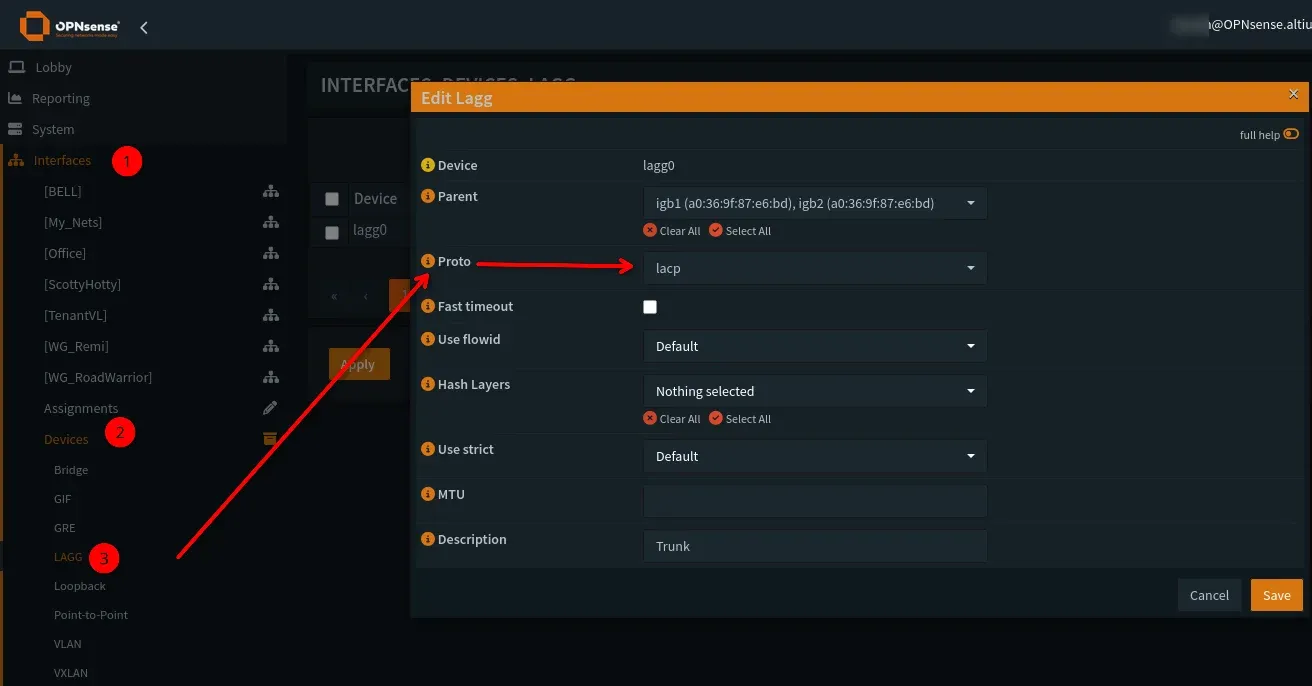
Task: Open the Bridge devices page
Action: (x=71, y=470)
